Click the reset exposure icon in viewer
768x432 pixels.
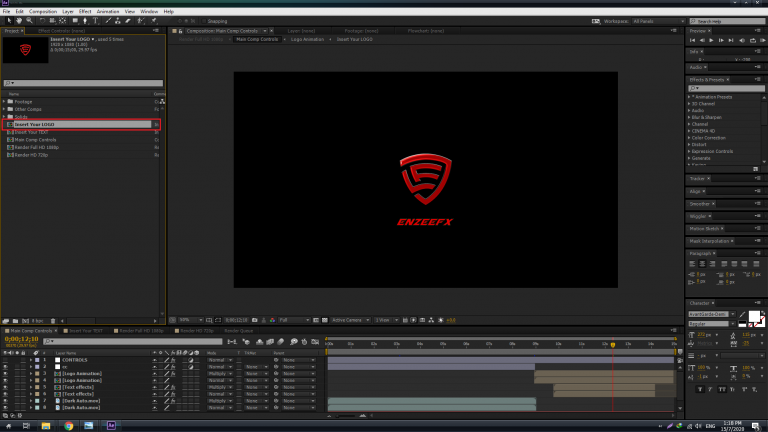tap(440, 320)
